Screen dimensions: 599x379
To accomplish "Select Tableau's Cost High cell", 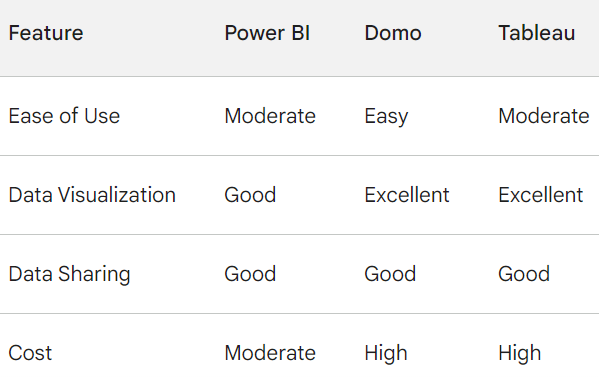I will (520, 353).
